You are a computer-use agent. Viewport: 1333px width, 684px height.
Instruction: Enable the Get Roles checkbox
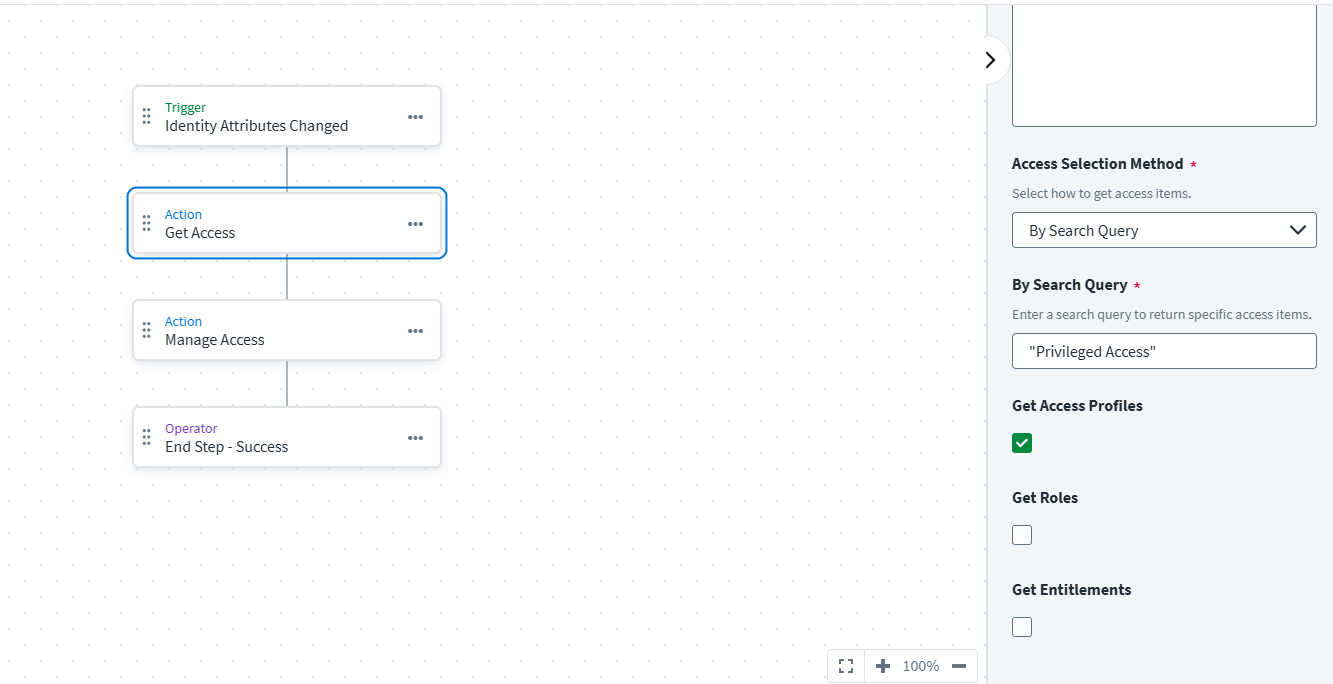click(x=1022, y=535)
